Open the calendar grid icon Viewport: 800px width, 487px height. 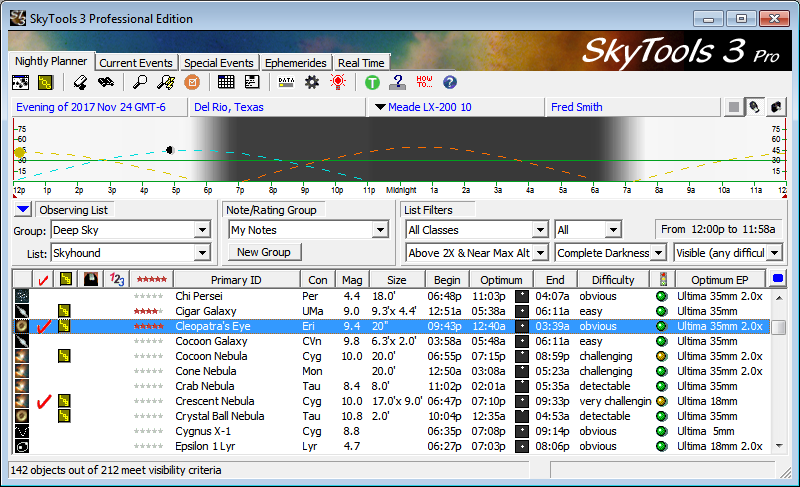pyautogui.click(x=226, y=82)
